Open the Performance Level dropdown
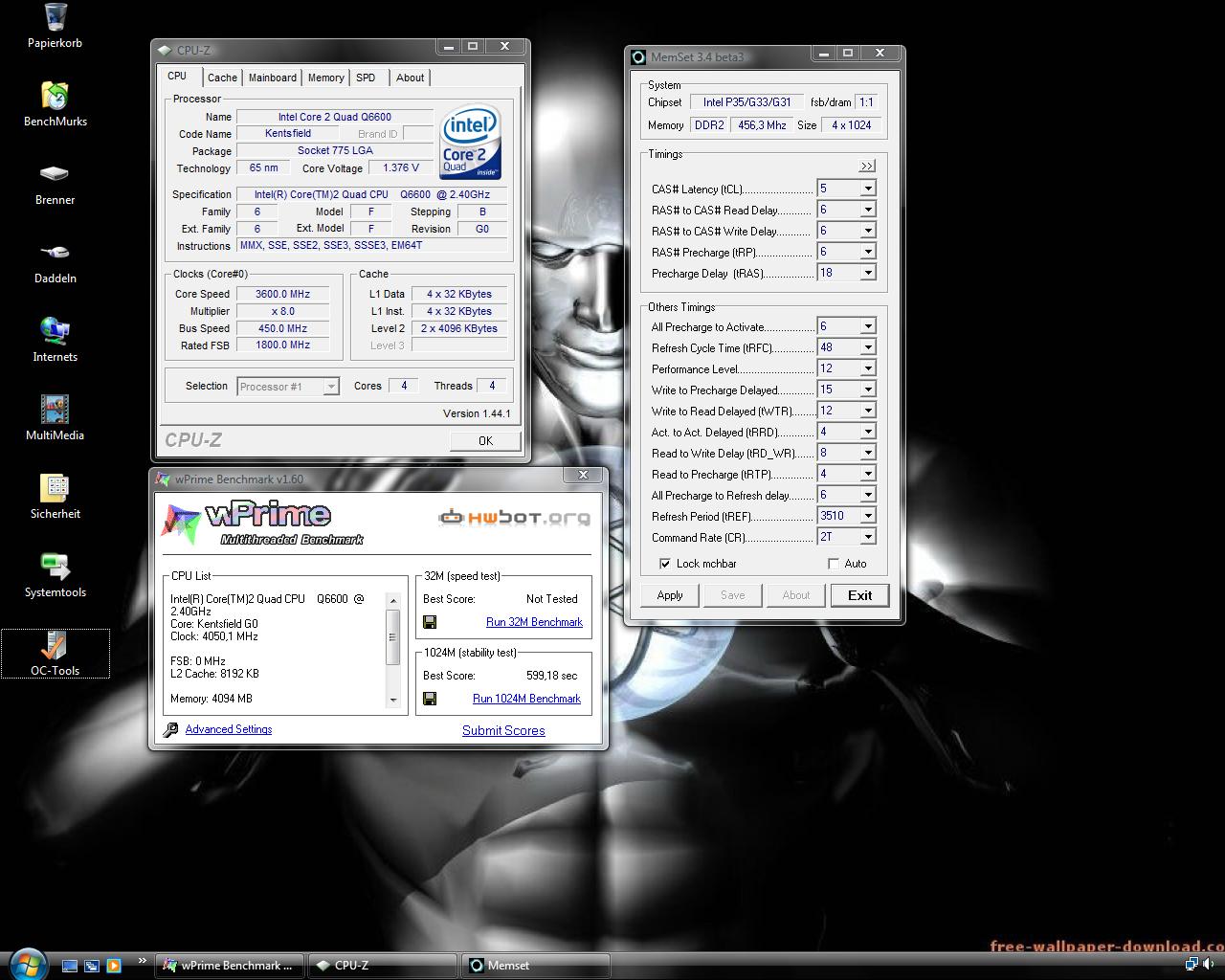This screenshot has height=980, width=1225. (867, 368)
